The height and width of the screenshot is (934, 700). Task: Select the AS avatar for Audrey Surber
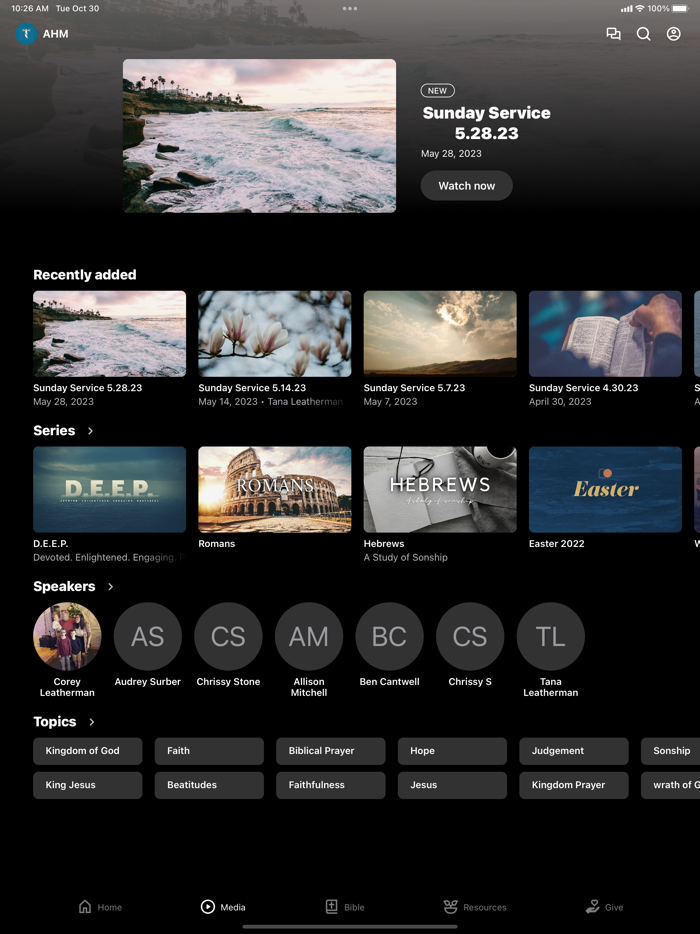point(148,636)
